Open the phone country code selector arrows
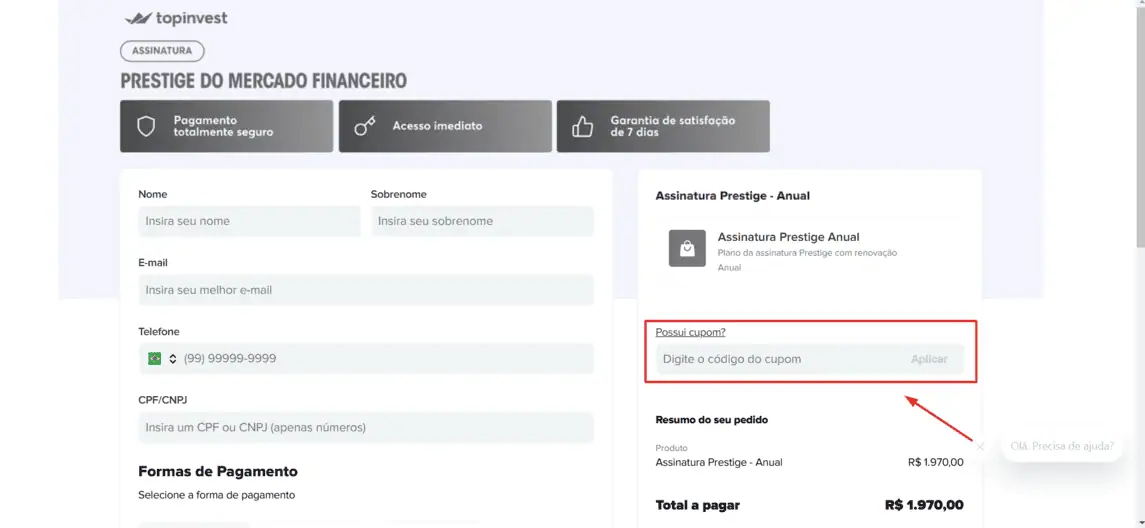 pyautogui.click(x=173, y=359)
